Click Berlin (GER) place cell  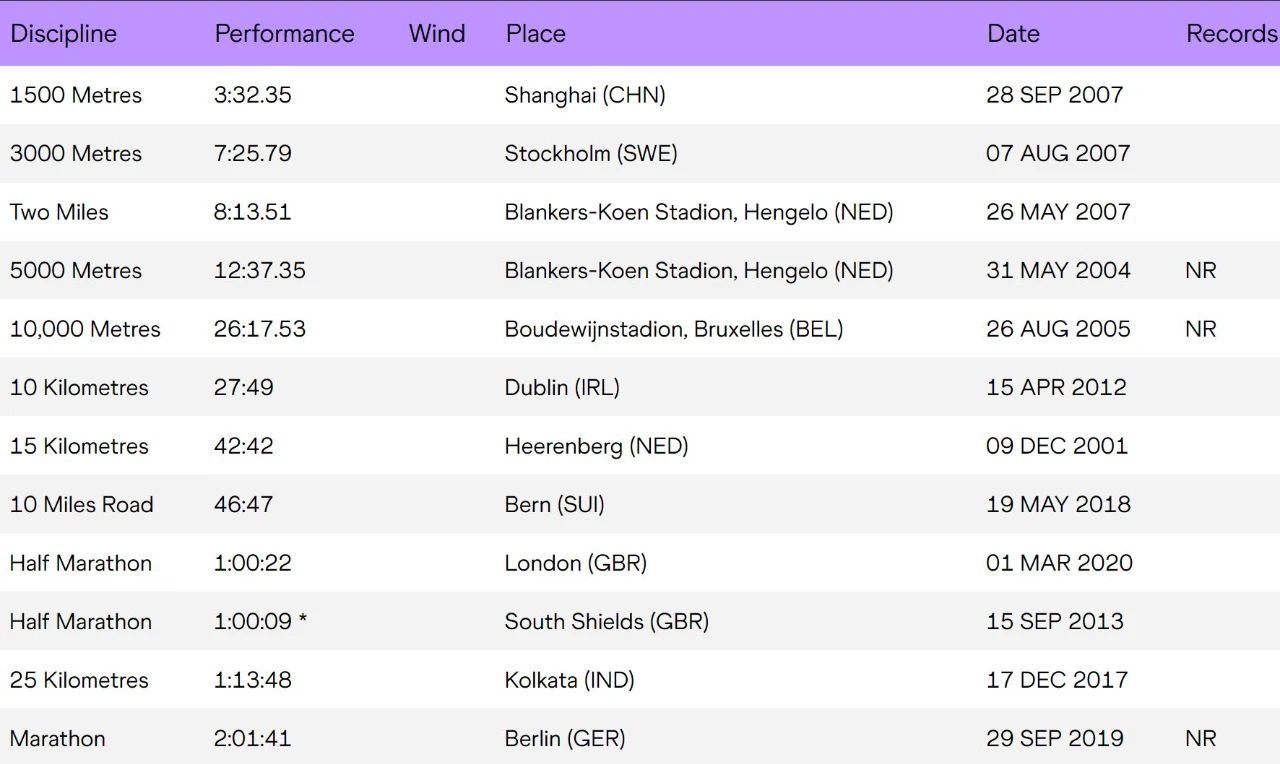click(x=565, y=739)
